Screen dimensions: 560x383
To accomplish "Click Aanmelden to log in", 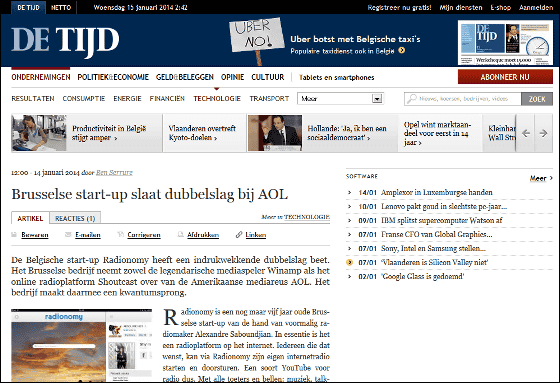I will tap(536, 8).
